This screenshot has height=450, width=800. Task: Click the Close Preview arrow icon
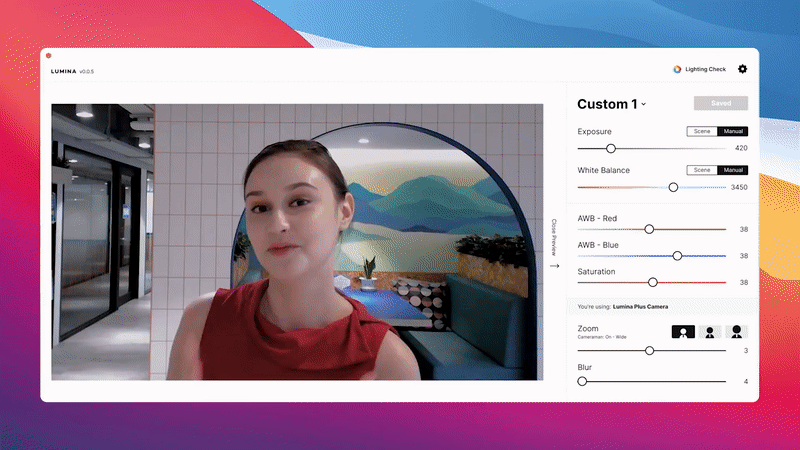(x=555, y=266)
